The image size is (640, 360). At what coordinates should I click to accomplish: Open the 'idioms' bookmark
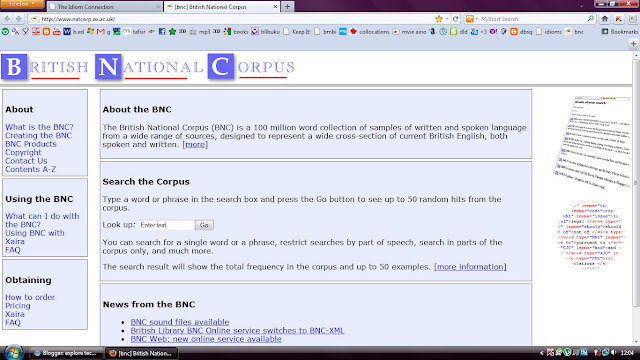pyautogui.click(x=549, y=31)
